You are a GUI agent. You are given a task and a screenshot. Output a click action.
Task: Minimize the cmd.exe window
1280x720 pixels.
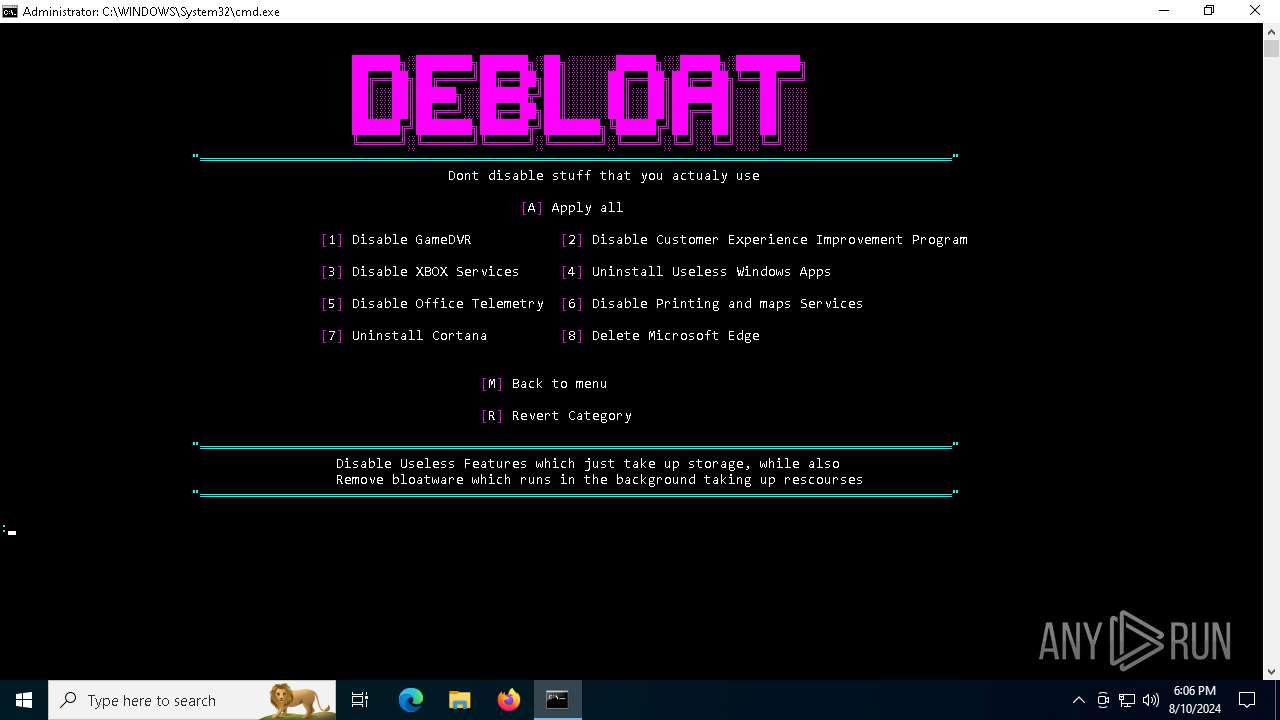click(x=1164, y=11)
